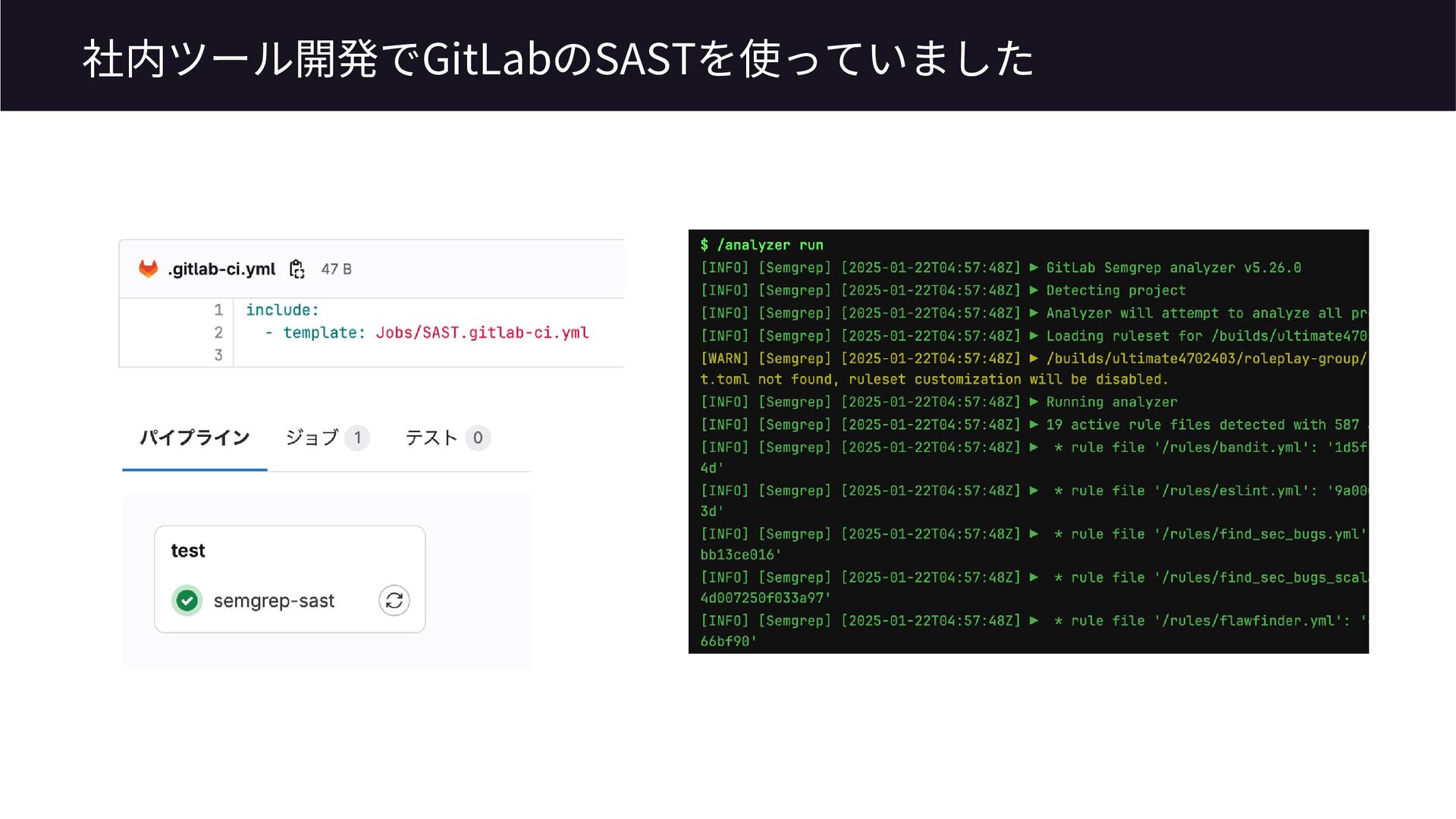
Task: Click the $ /analyzer run command line
Action: click(761, 245)
